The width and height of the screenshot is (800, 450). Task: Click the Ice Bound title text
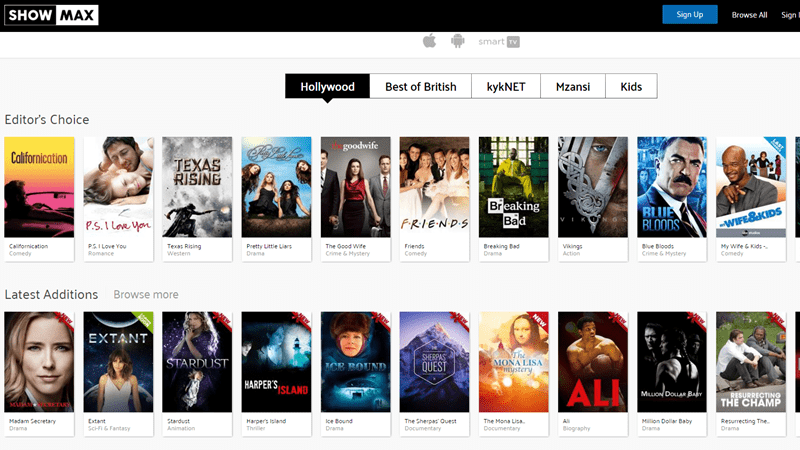click(339, 421)
